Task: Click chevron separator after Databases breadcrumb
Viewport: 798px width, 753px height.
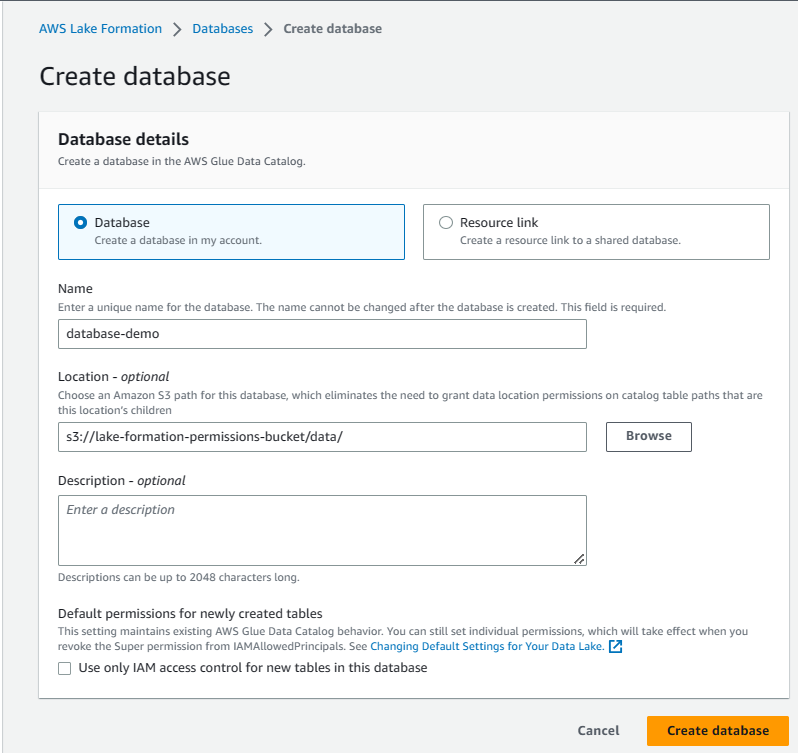Action: click(268, 29)
